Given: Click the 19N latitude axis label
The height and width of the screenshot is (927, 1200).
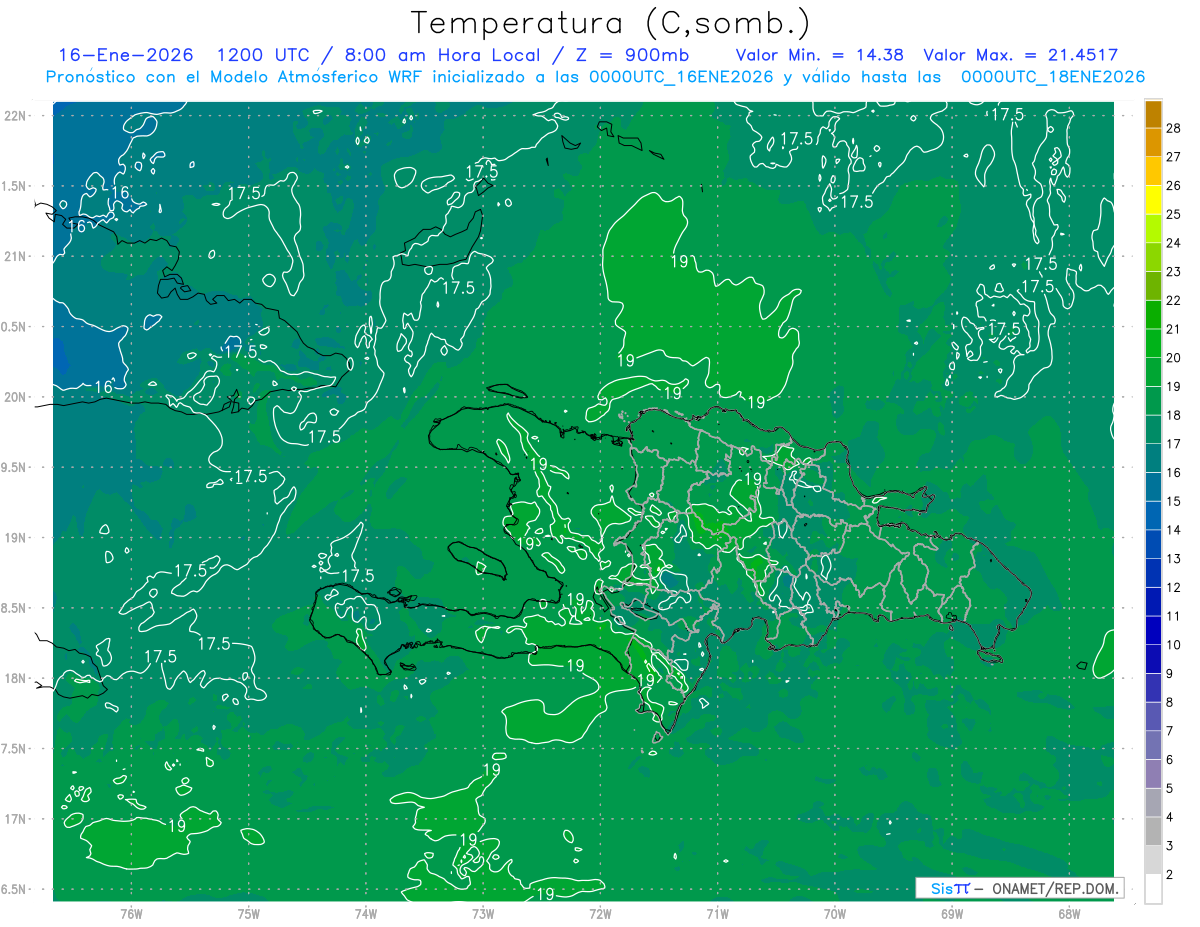Looking at the screenshot, I should [x=16, y=537].
